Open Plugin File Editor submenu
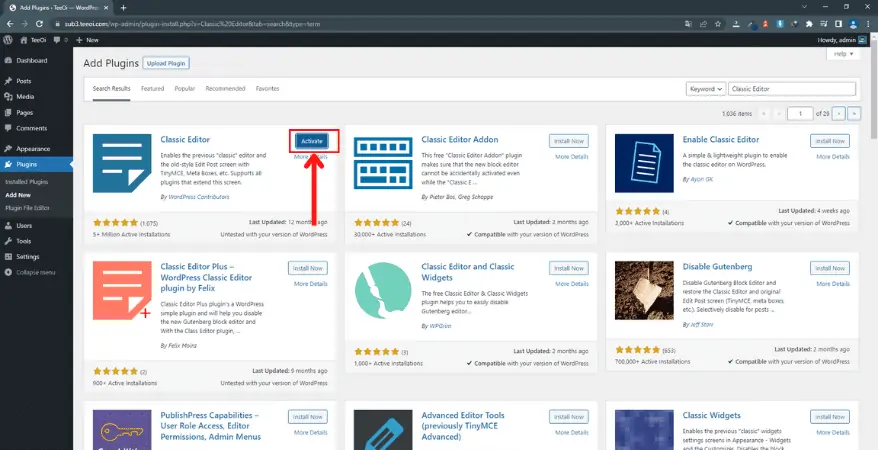878x450 pixels. [x=27, y=208]
